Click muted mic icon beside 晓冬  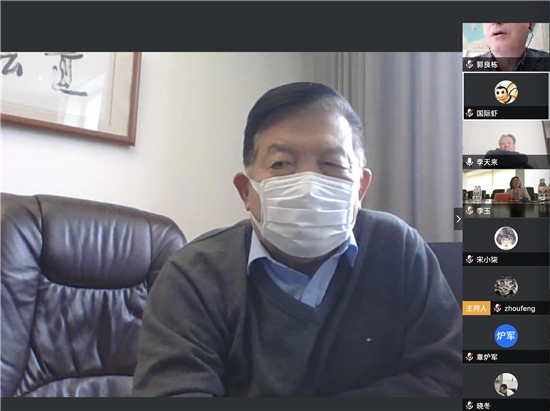[469, 406]
